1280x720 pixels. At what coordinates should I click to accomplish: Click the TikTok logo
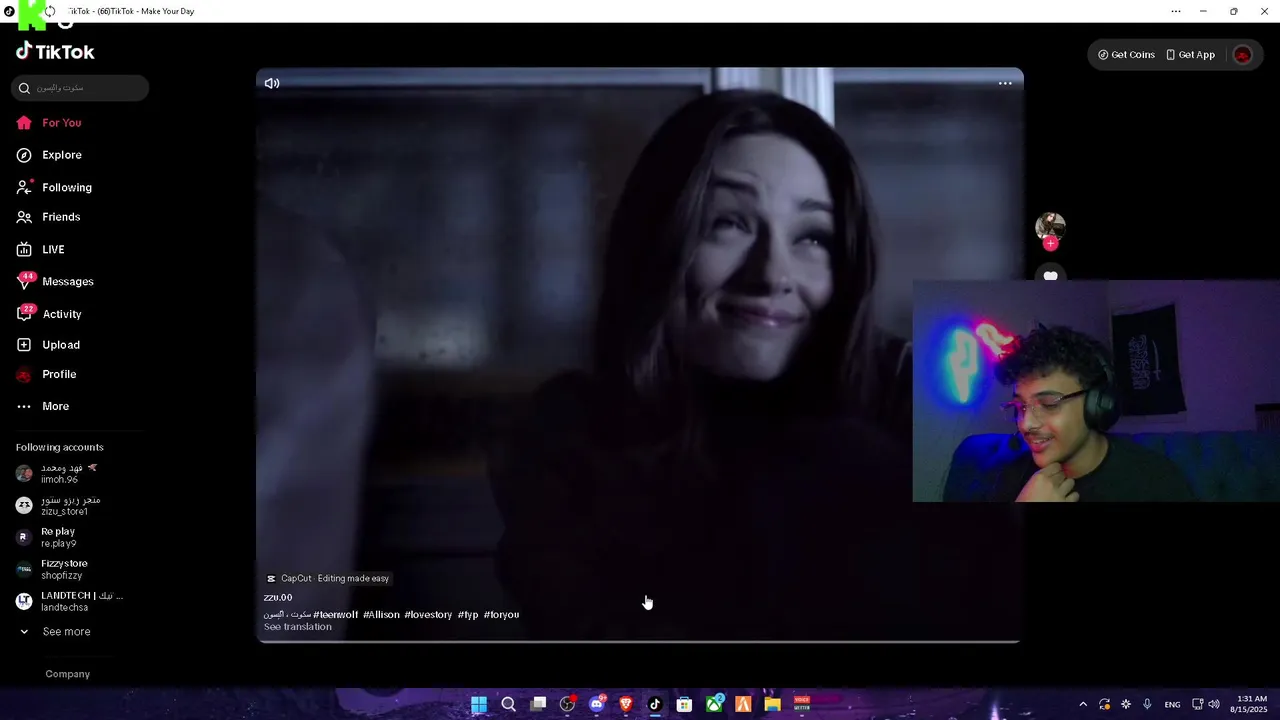(x=55, y=52)
